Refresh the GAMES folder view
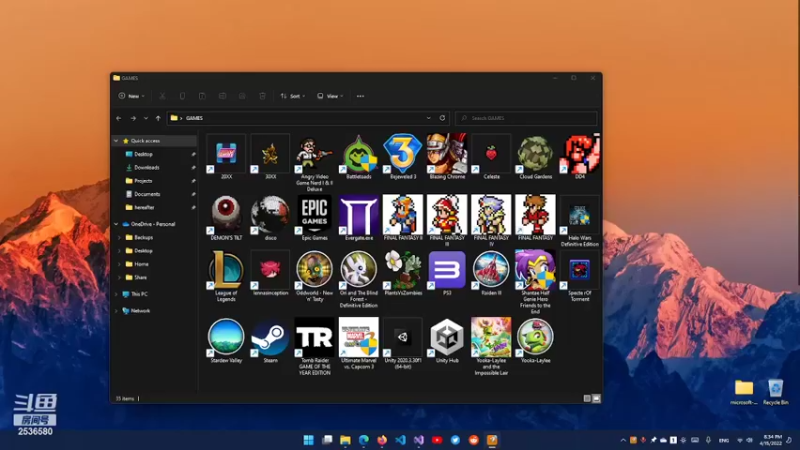The width and height of the screenshot is (800, 450). tap(442, 118)
